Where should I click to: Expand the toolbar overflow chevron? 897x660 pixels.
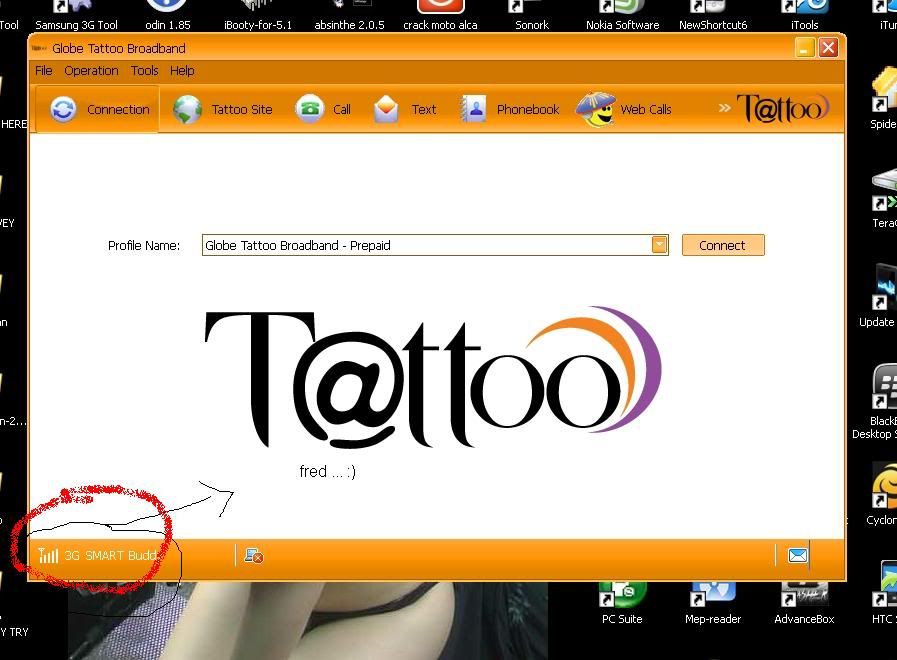coord(724,108)
